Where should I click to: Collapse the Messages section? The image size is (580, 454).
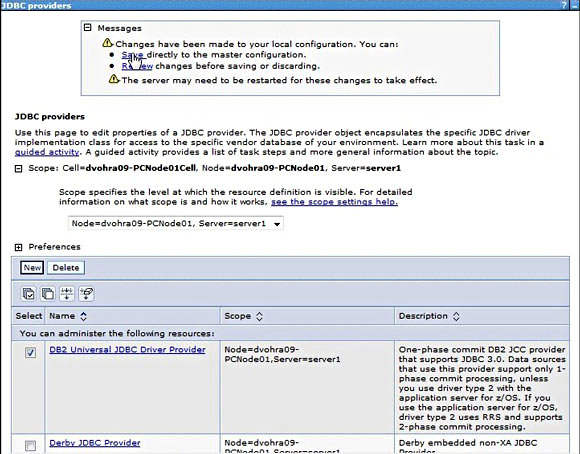pyautogui.click(x=88, y=28)
